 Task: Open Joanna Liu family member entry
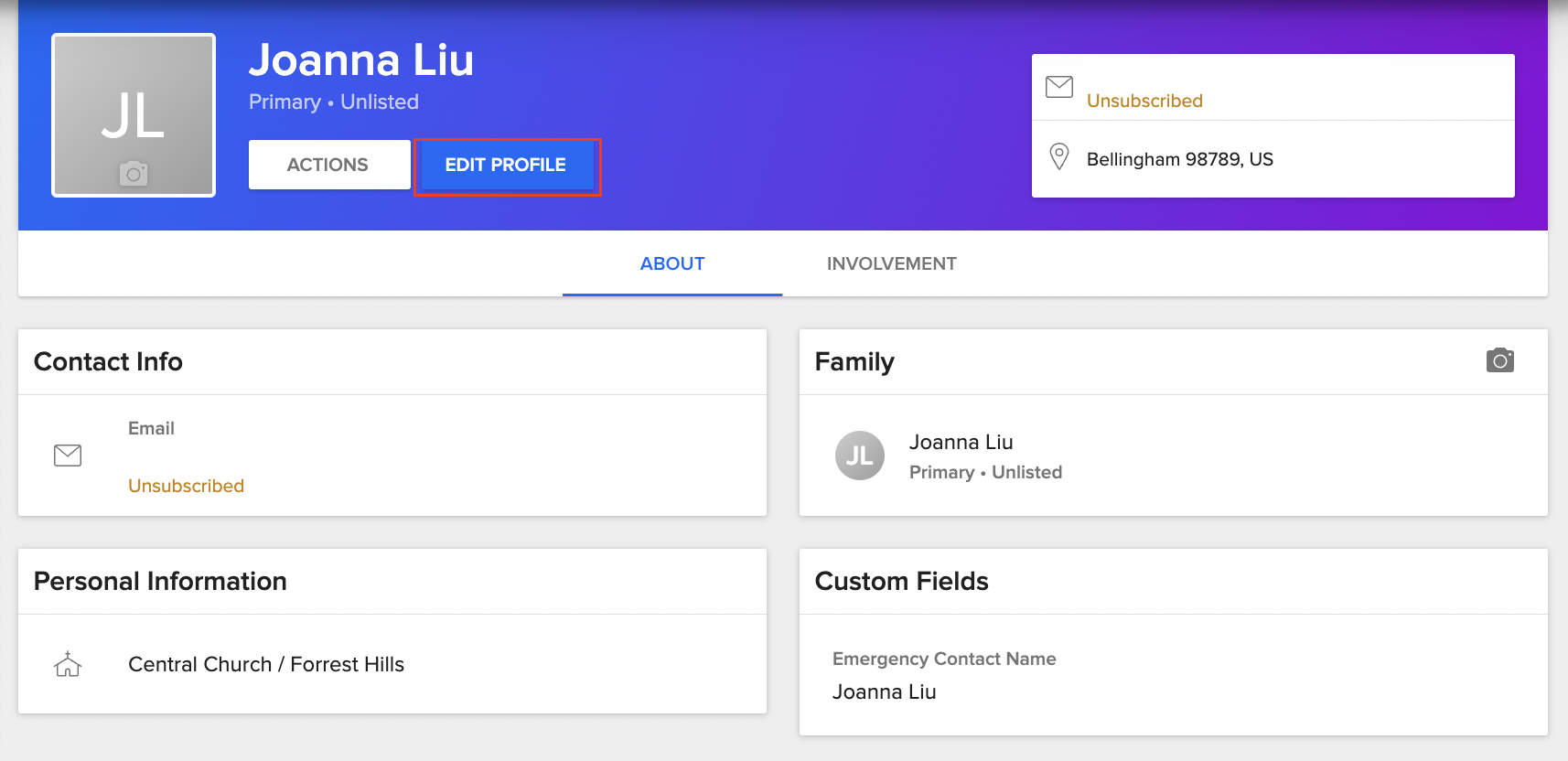pos(961,443)
